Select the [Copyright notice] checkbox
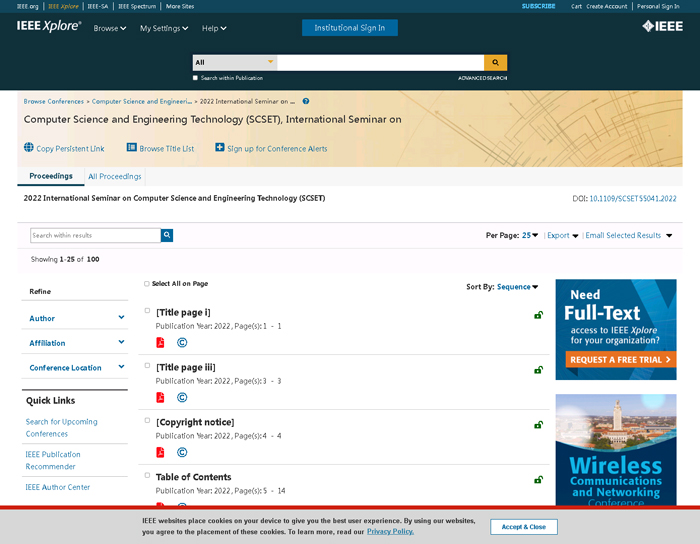700x544 pixels. [x=147, y=420]
